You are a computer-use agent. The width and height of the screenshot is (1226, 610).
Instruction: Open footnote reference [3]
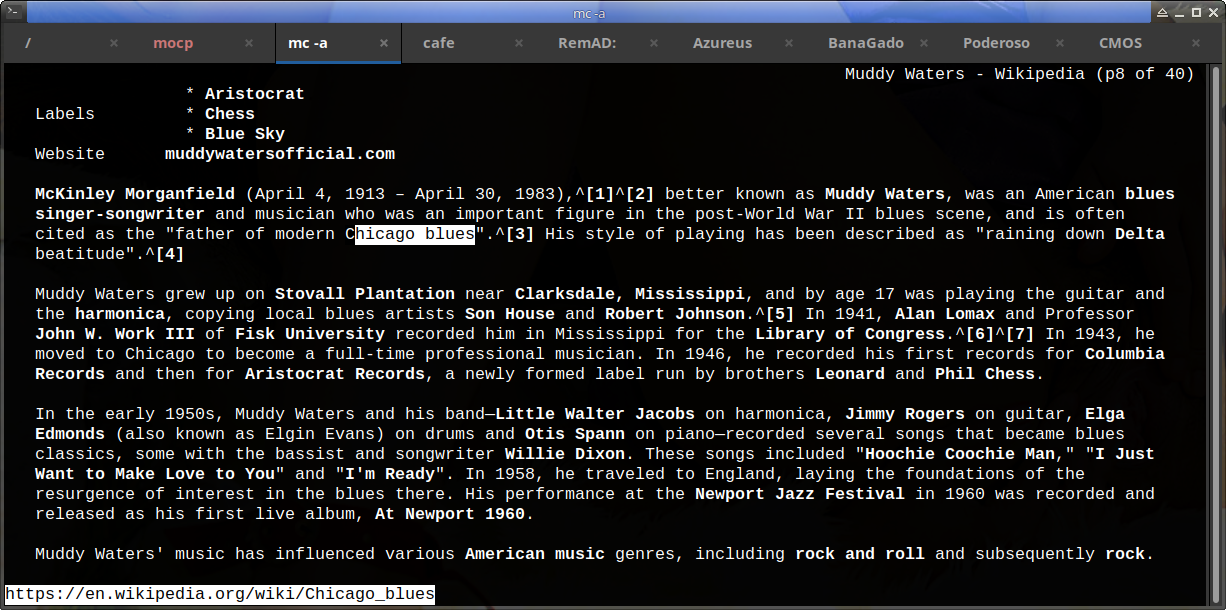(520, 234)
